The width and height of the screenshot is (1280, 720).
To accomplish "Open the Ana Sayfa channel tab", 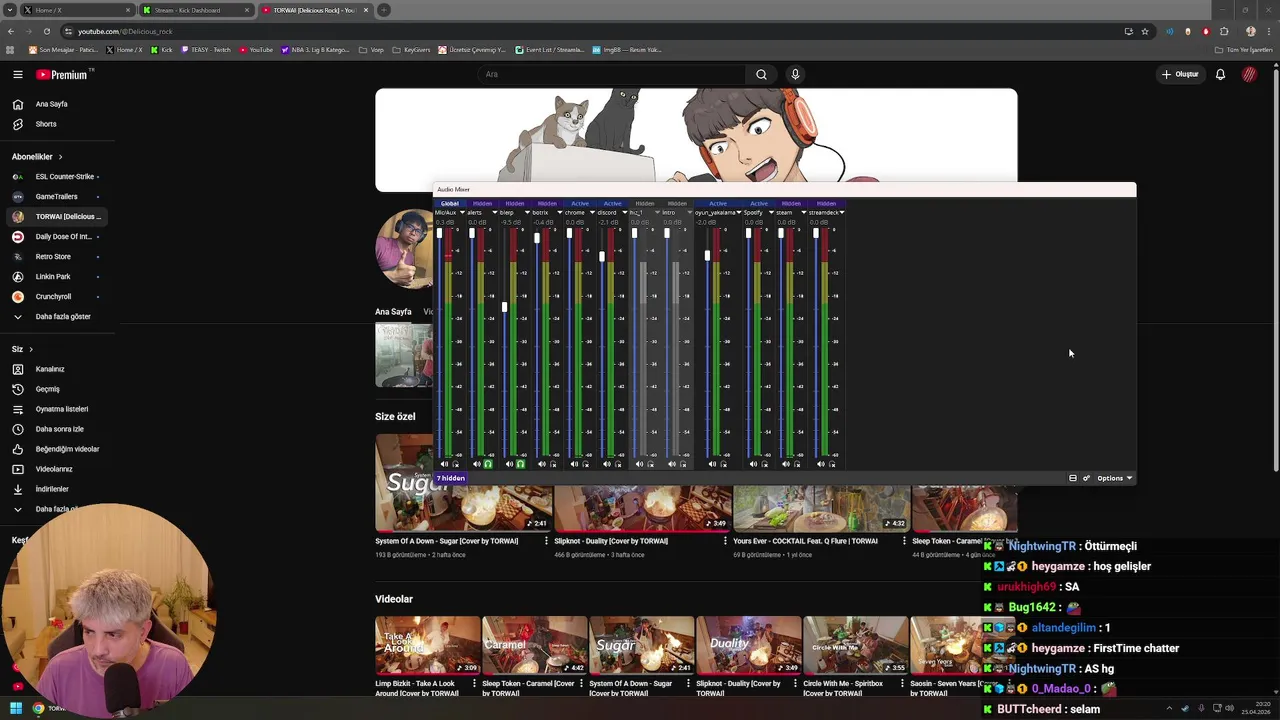I will click(x=393, y=312).
